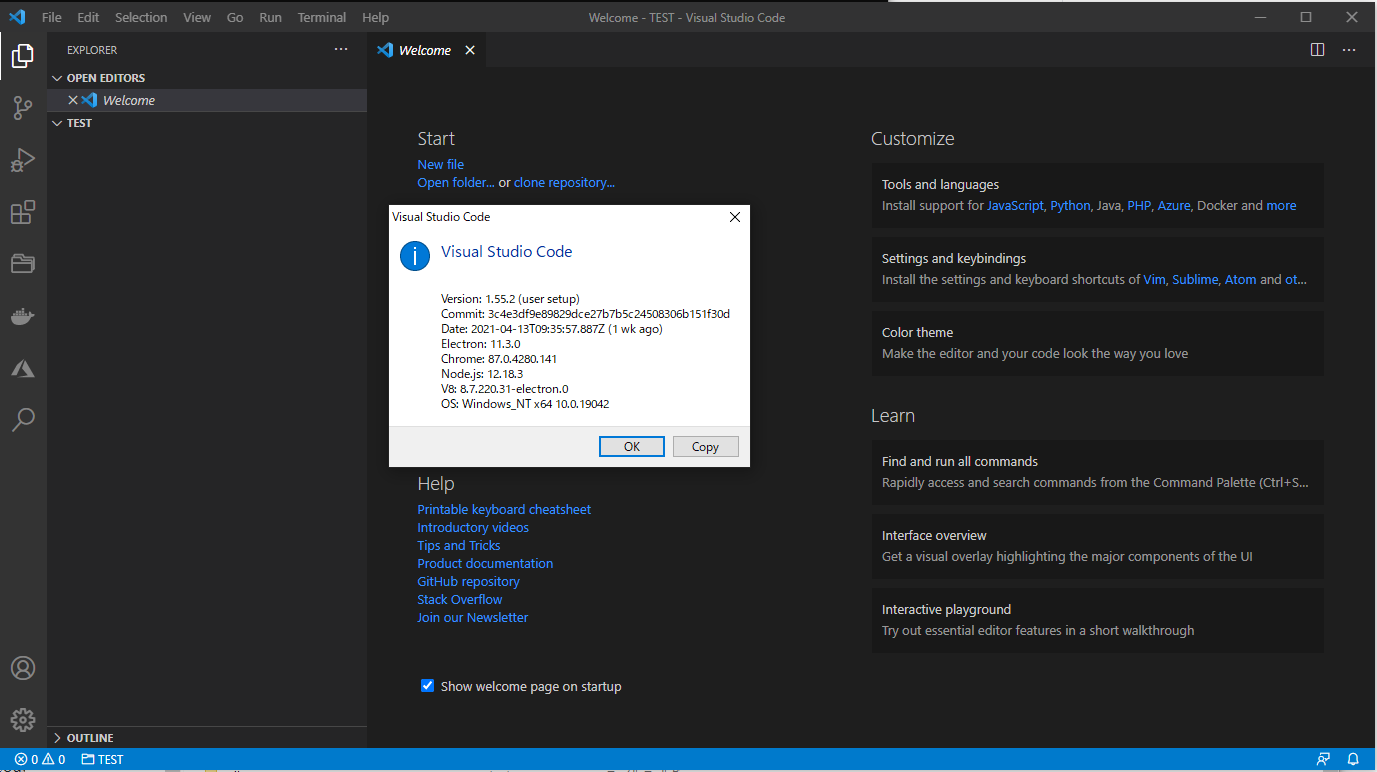Open the Run and Debug view
This screenshot has width=1377, height=772.
point(23,160)
